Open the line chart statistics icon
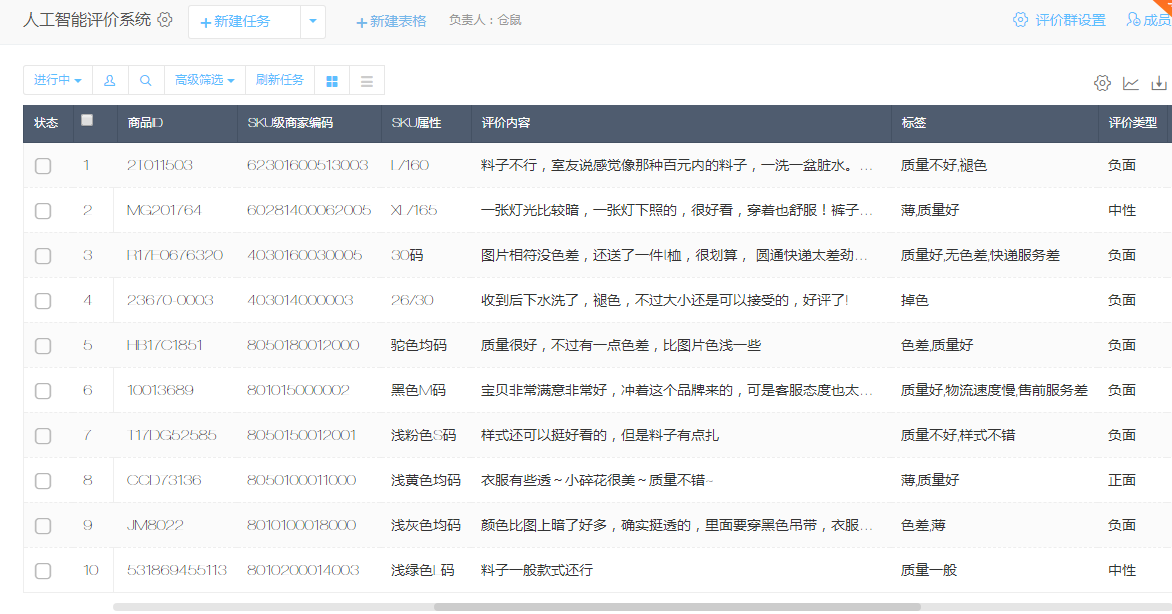The height and width of the screenshot is (614, 1172). tap(1131, 83)
